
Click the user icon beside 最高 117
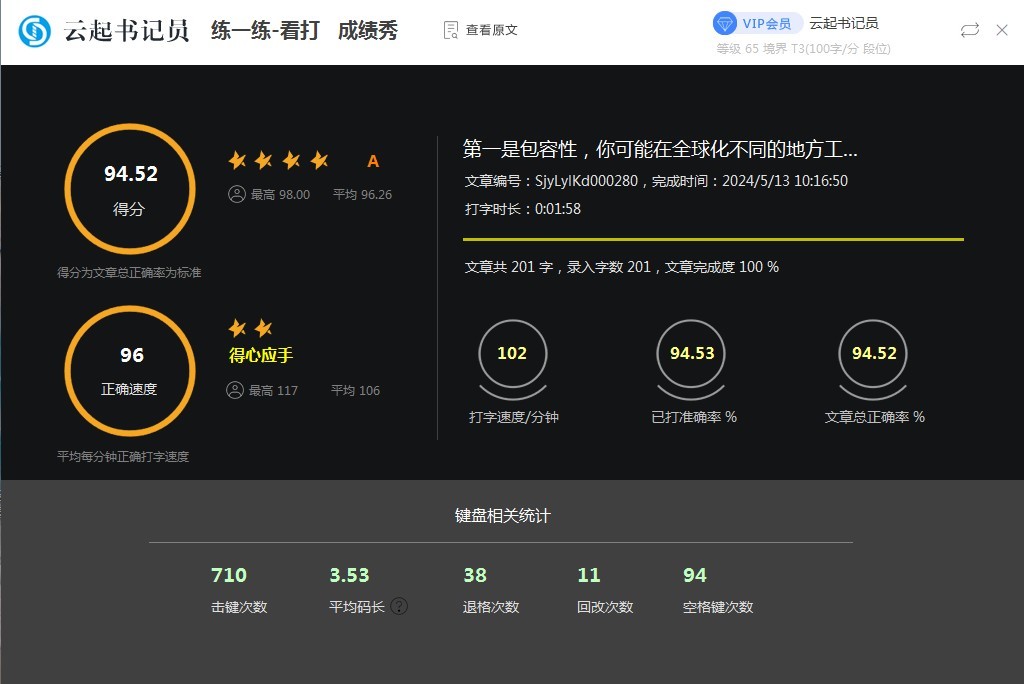point(235,390)
